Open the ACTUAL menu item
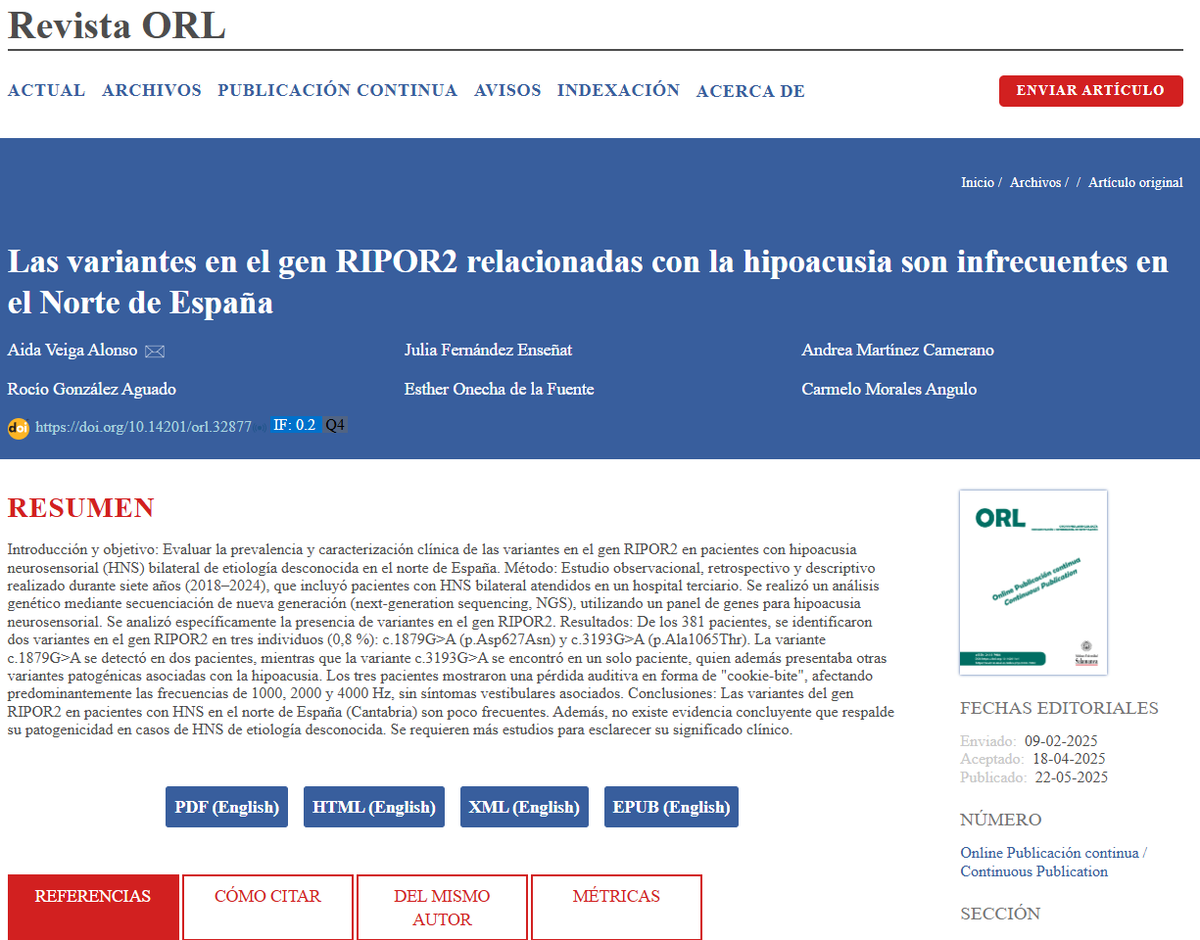This screenshot has height=940, width=1200. (45, 90)
